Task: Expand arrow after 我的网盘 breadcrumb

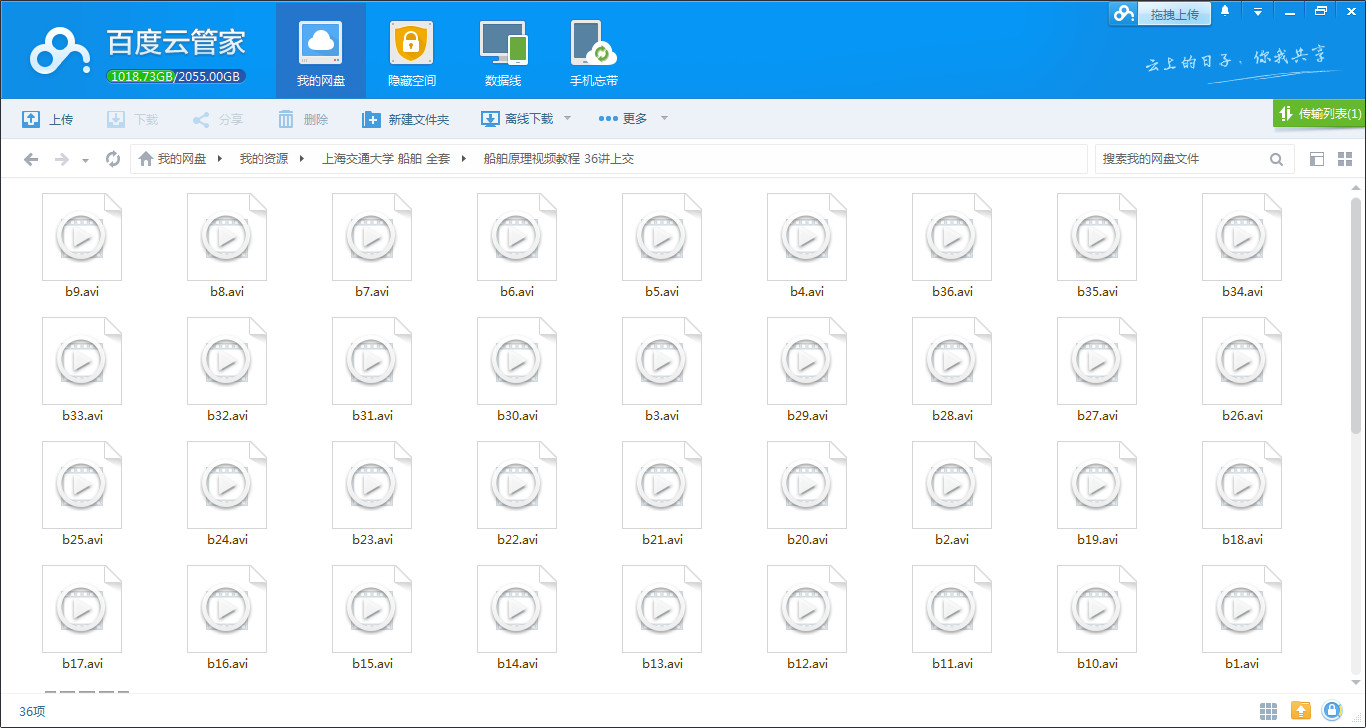Action: tap(220, 159)
